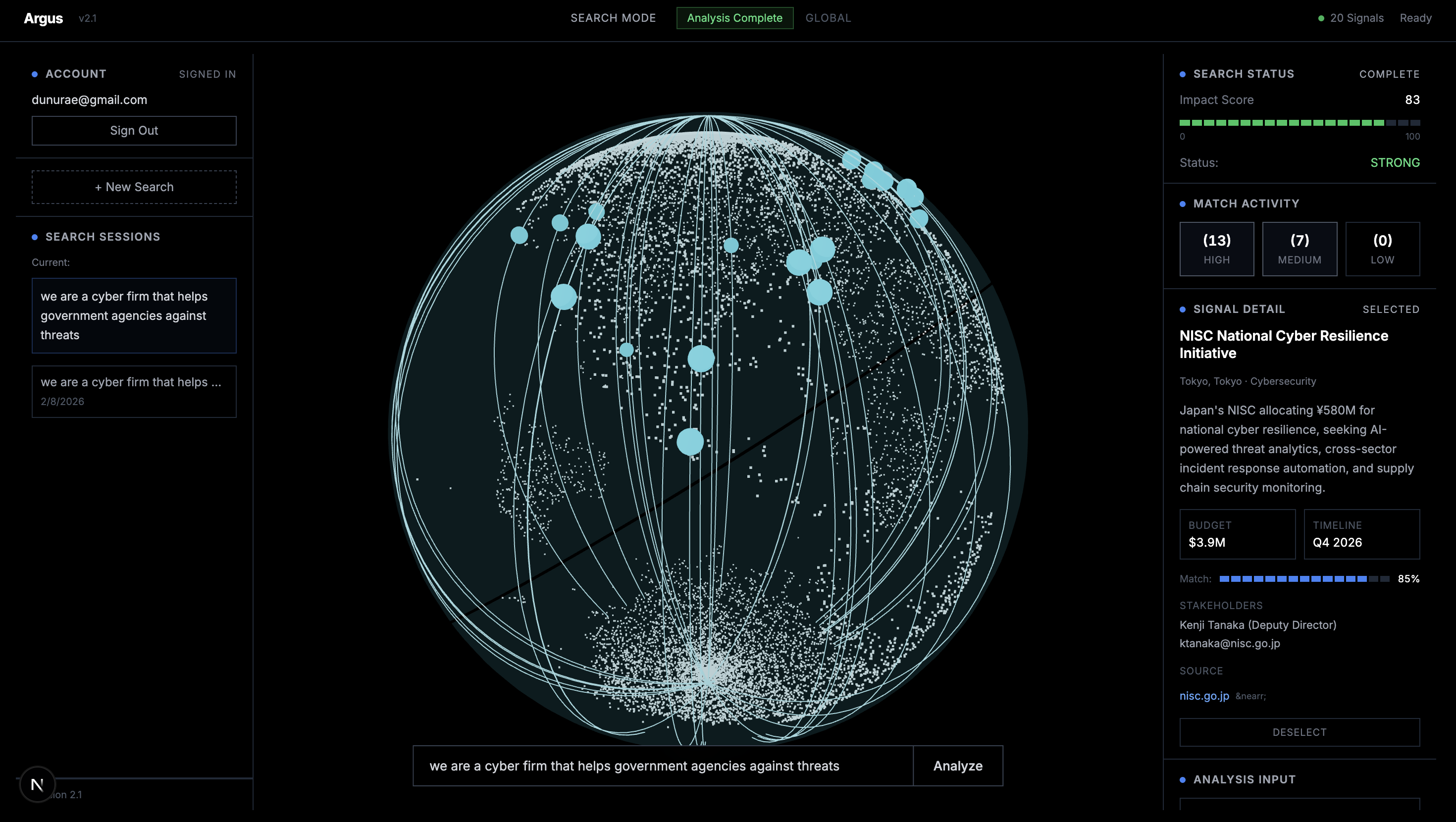Switch to GLOBAL mode tab

[x=828, y=18]
